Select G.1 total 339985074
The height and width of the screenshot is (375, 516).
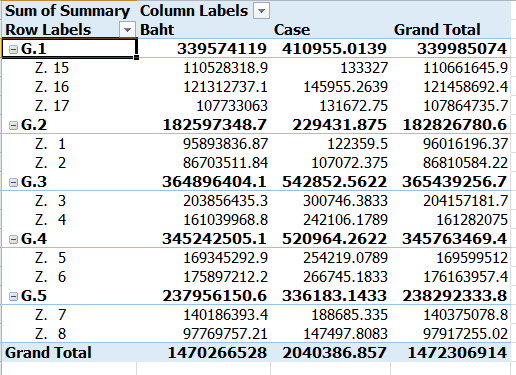pyautogui.click(x=462, y=49)
